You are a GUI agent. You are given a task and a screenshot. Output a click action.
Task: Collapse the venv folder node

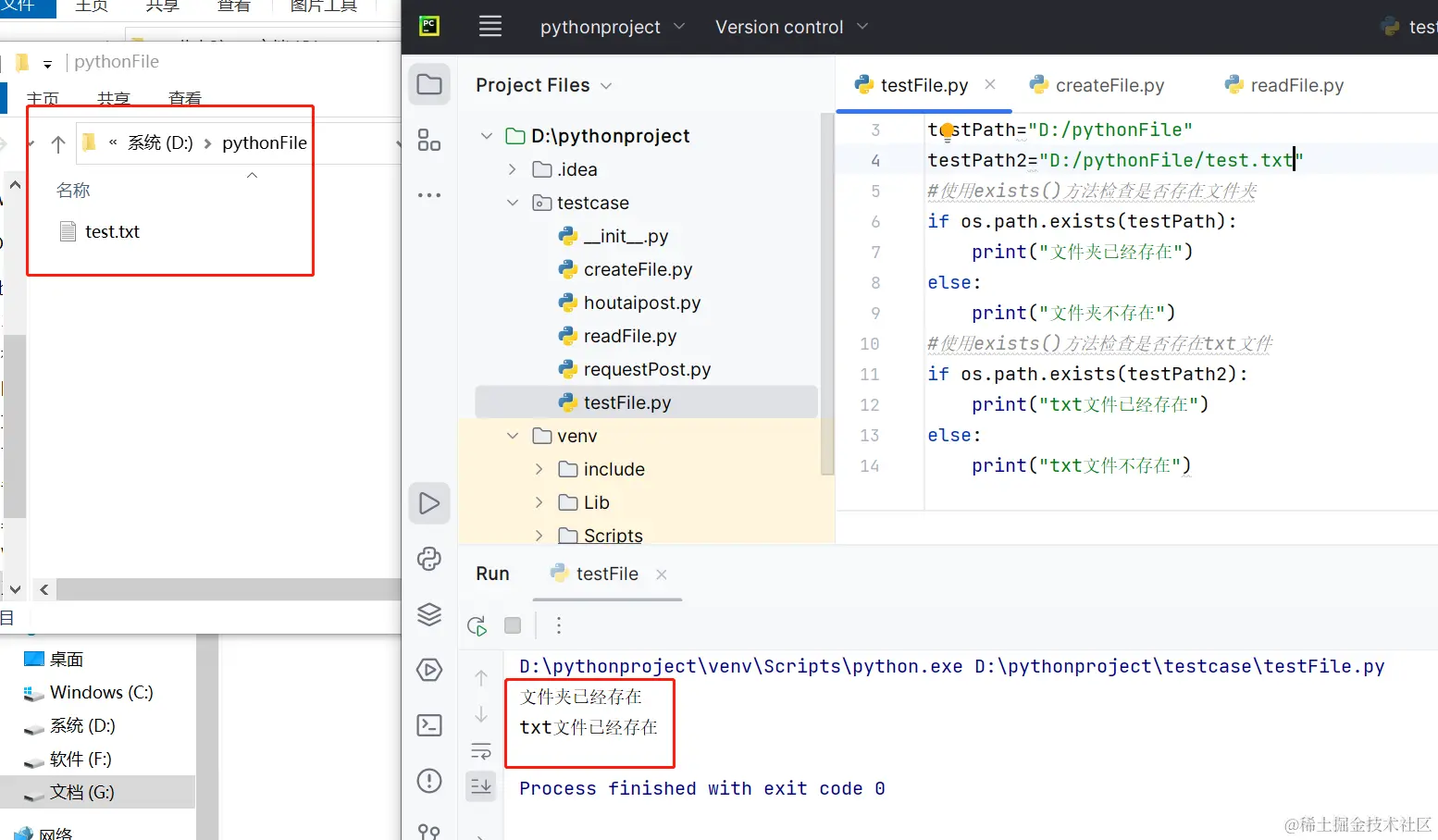(513, 436)
